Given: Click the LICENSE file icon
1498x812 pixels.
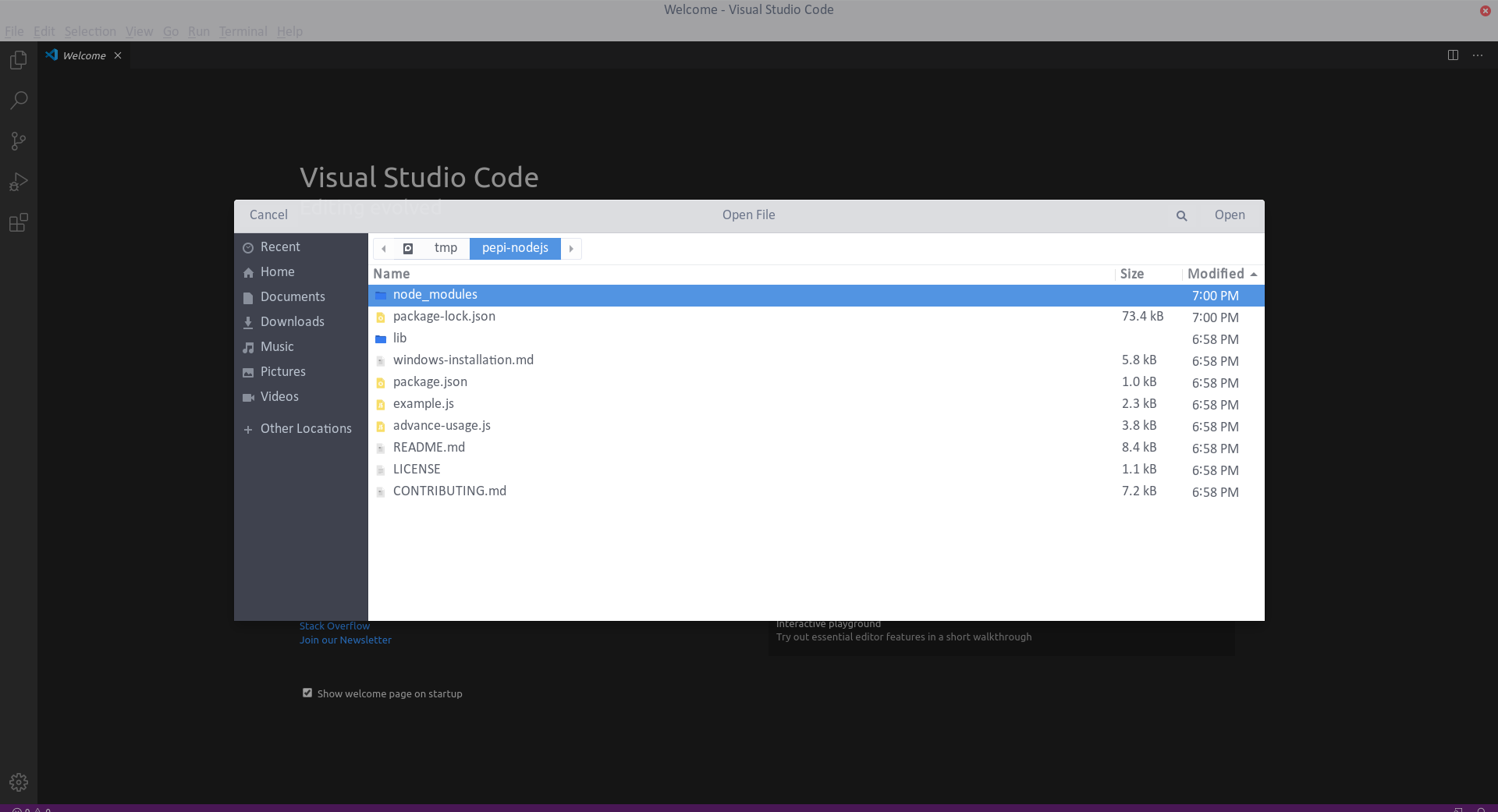Looking at the screenshot, I should (381, 470).
